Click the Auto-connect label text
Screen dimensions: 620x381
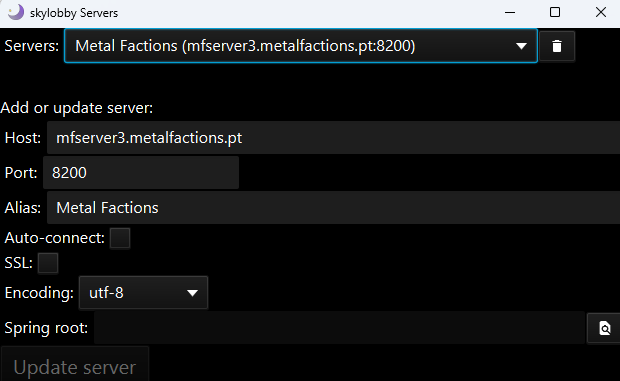(55, 238)
